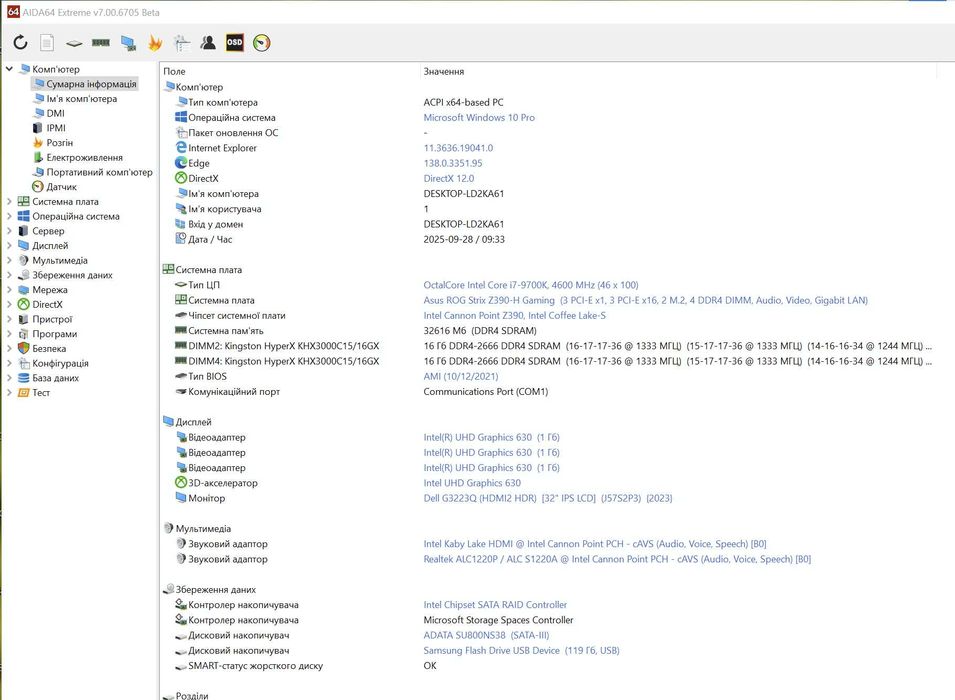Select Сумарна інформація in the tree
Image resolution: width=955 pixels, height=700 pixels.
[x=91, y=84]
